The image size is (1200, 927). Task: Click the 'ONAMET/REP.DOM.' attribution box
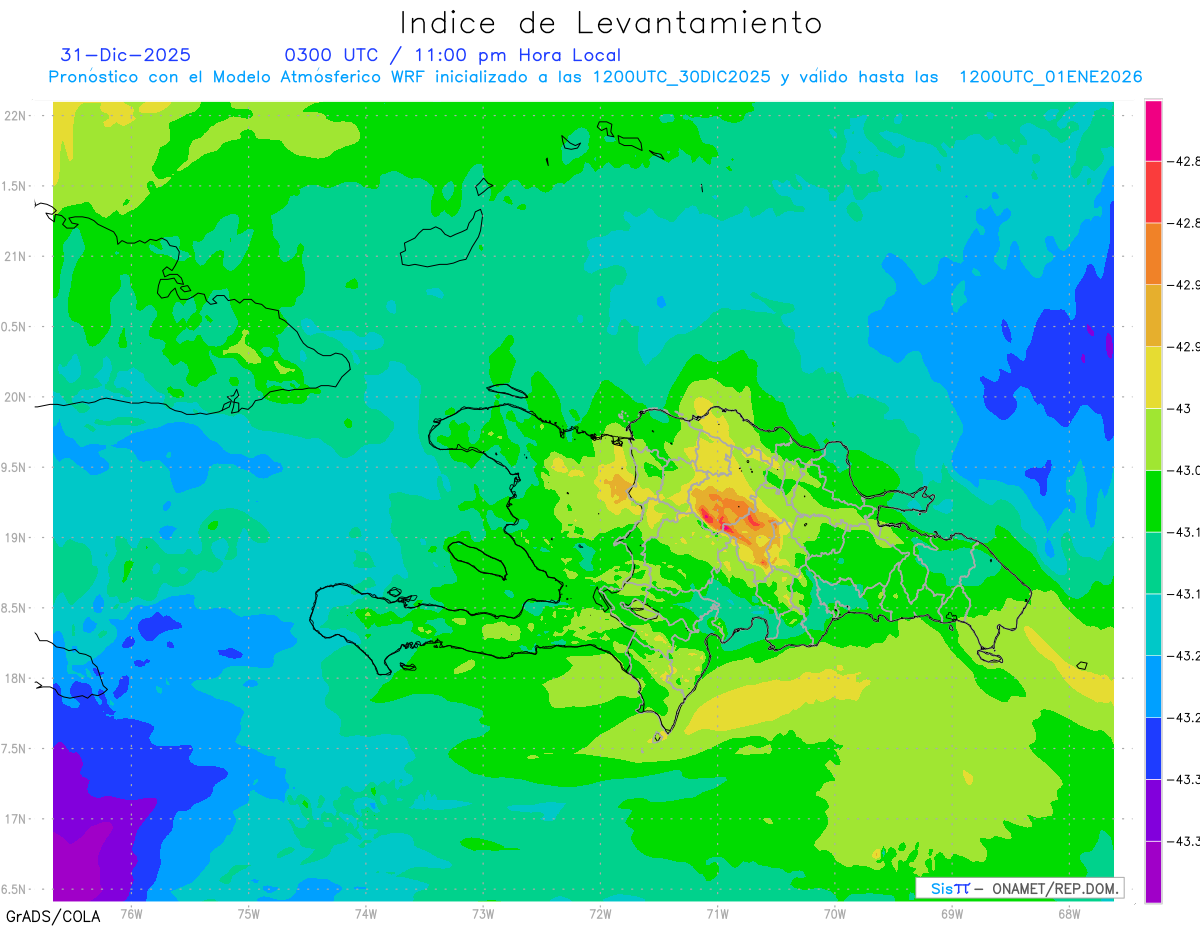tap(1020, 888)
